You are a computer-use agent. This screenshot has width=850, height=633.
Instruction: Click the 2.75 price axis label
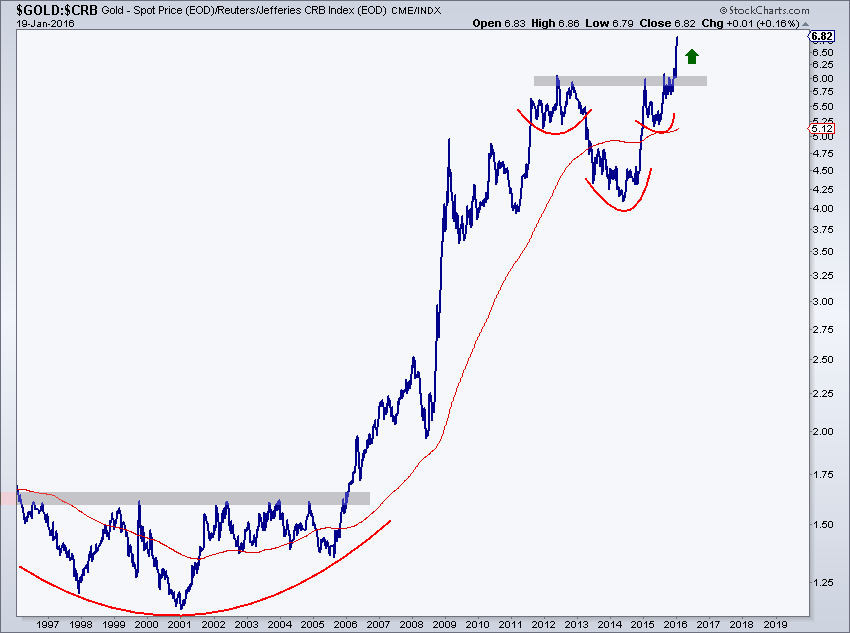click(x=823, y=330)
